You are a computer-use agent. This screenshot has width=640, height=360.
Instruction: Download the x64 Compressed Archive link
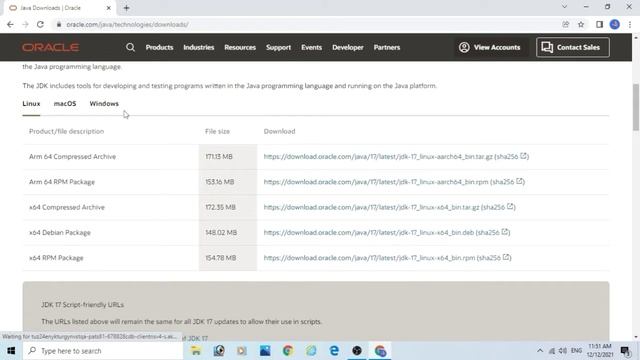pos(371,207)
